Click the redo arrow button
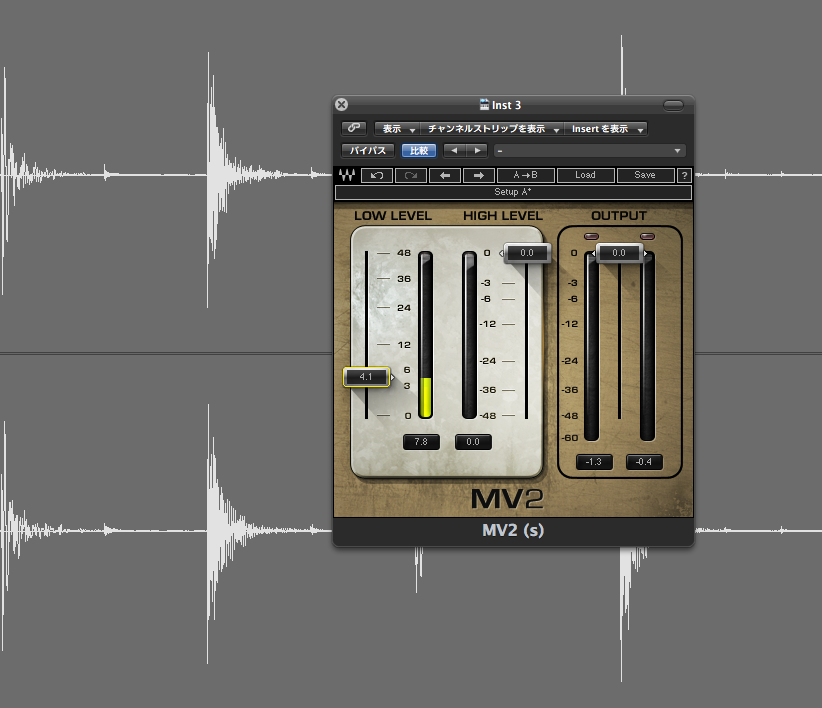Viewport: 822px width, 708px height. pos(411,175)
